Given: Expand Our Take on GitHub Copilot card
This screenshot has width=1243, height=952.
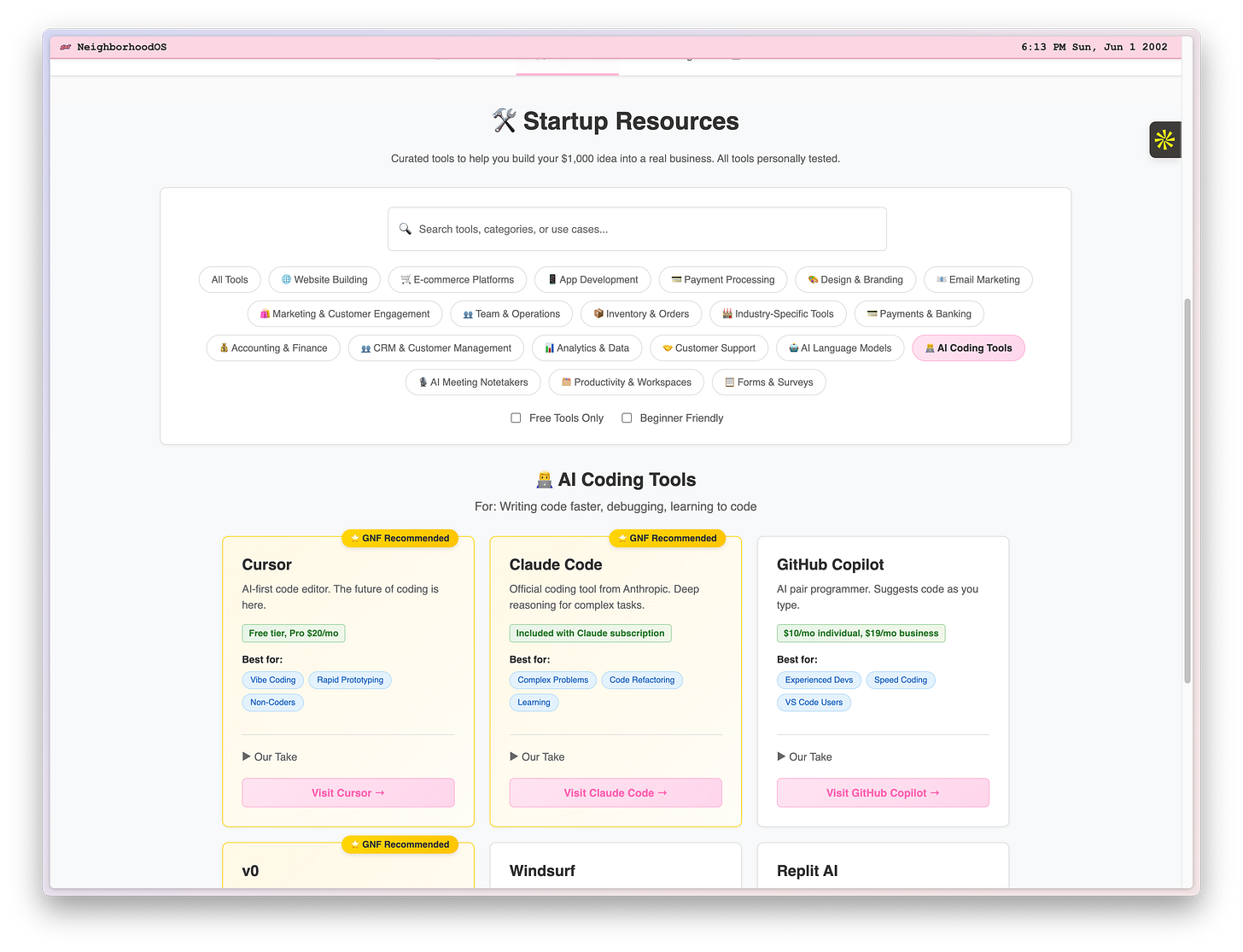Looking at the screenshot, I should point(805,756).
